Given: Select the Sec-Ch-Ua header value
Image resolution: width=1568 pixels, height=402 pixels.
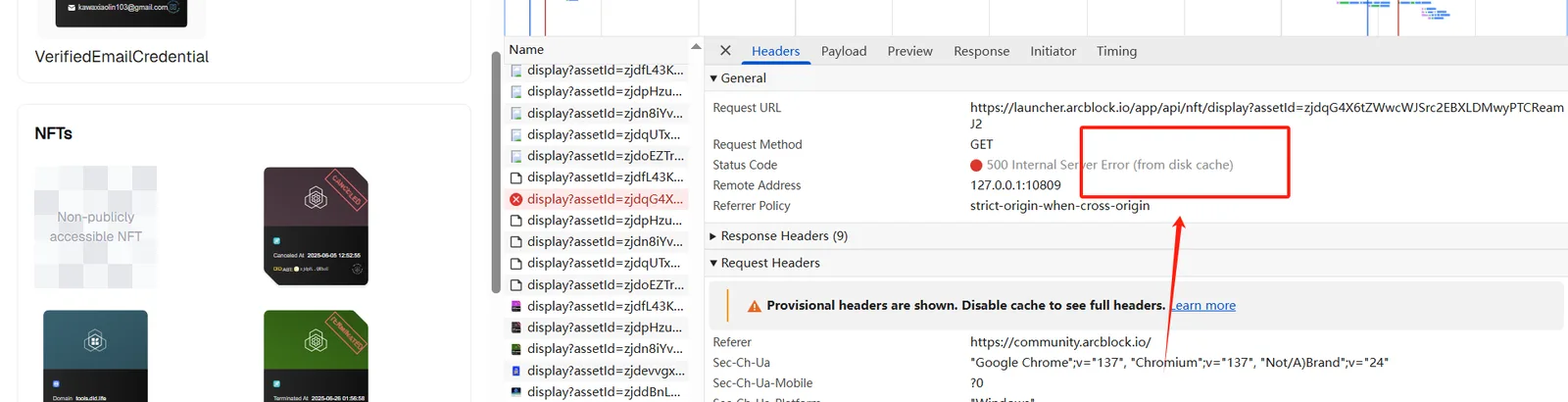Looking at the screenshot, I should (1179, 363).
